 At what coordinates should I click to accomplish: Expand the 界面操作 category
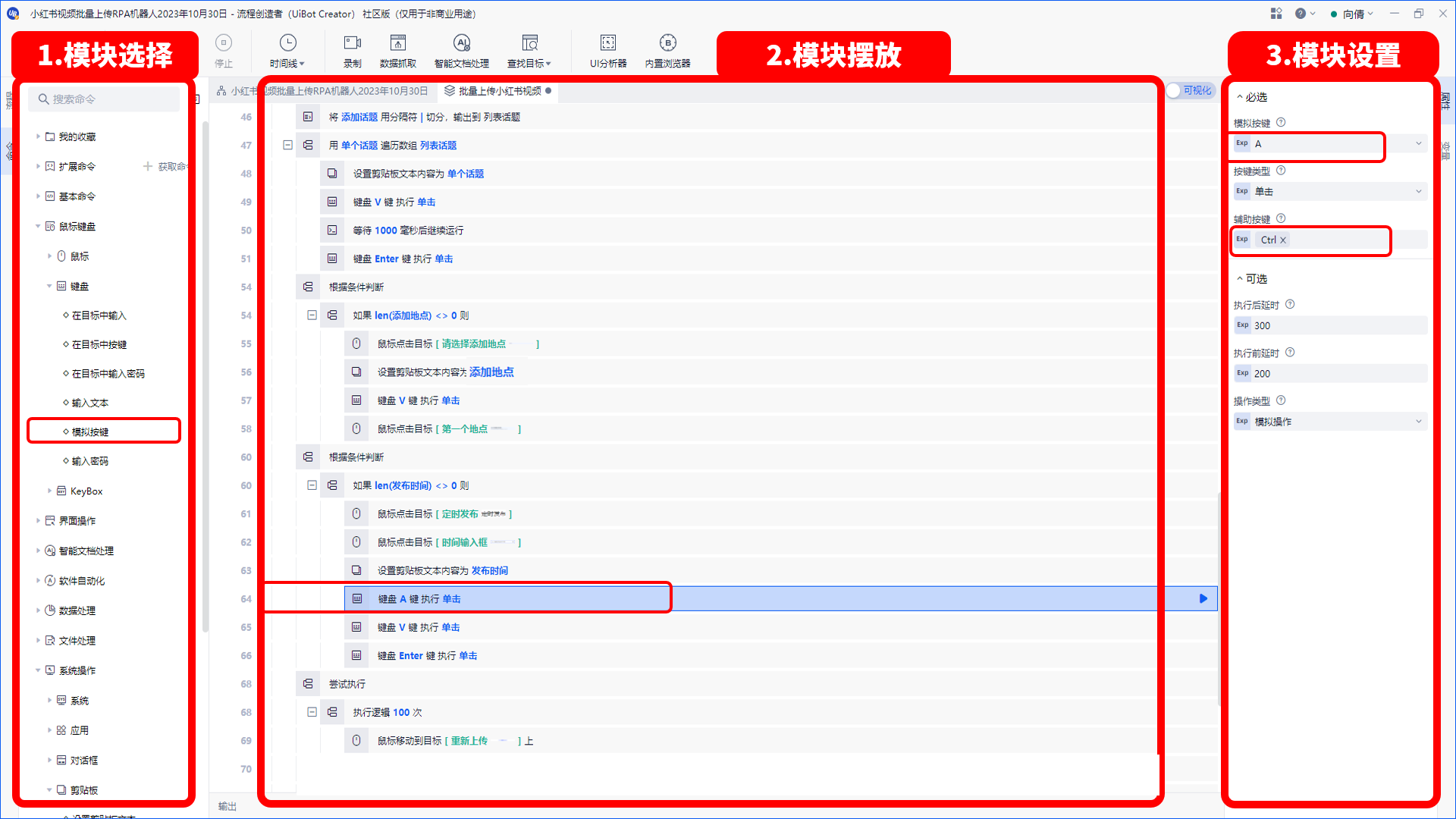click(x=38, y=521)
